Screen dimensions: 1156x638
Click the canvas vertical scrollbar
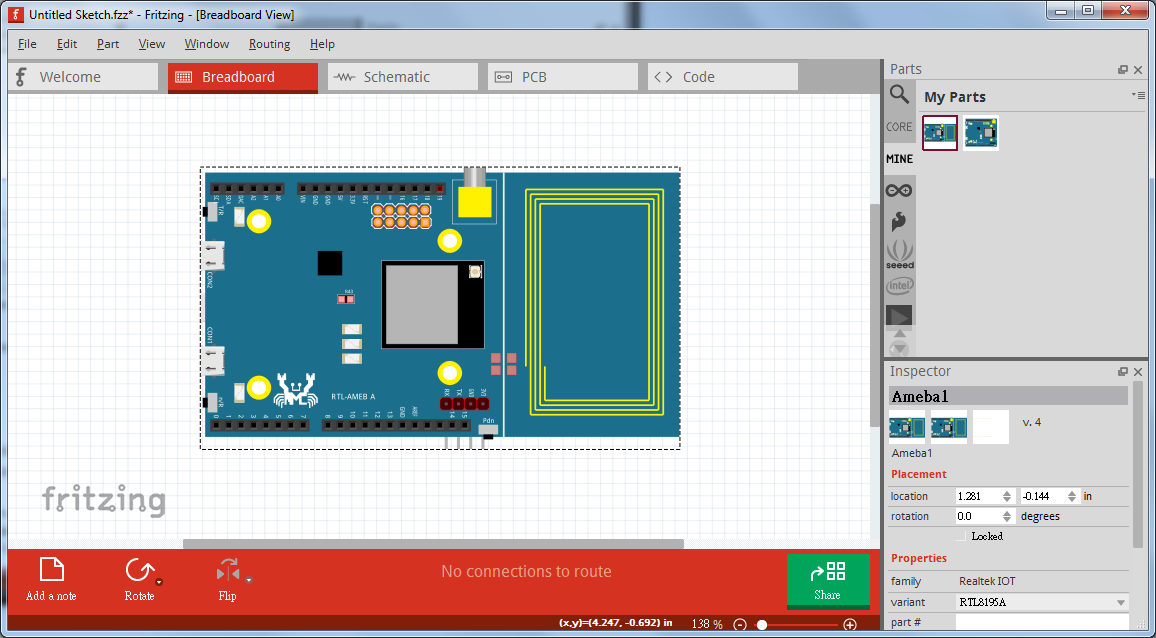click(x=875, y=314)
